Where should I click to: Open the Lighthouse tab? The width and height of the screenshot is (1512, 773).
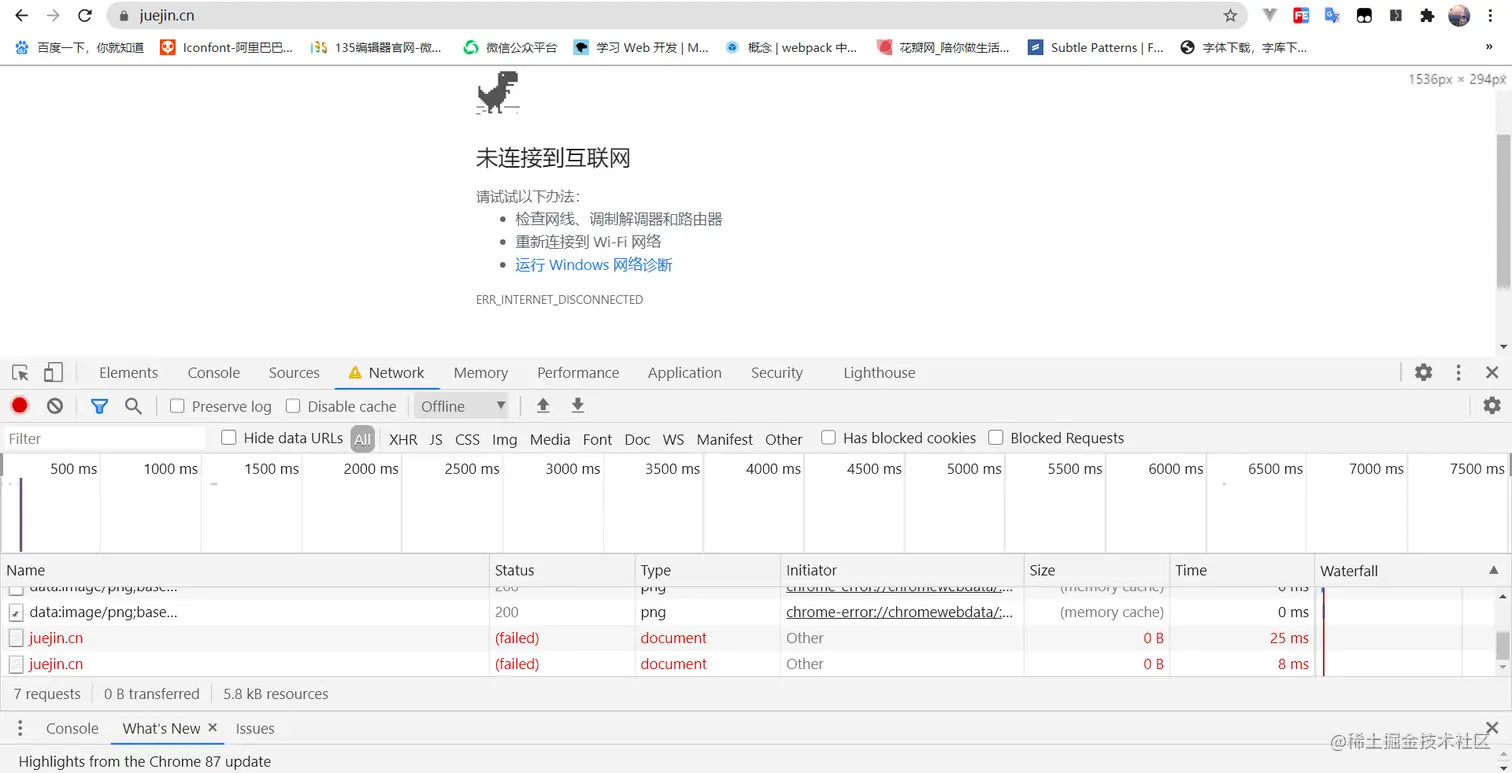click(x=879, y=373)
